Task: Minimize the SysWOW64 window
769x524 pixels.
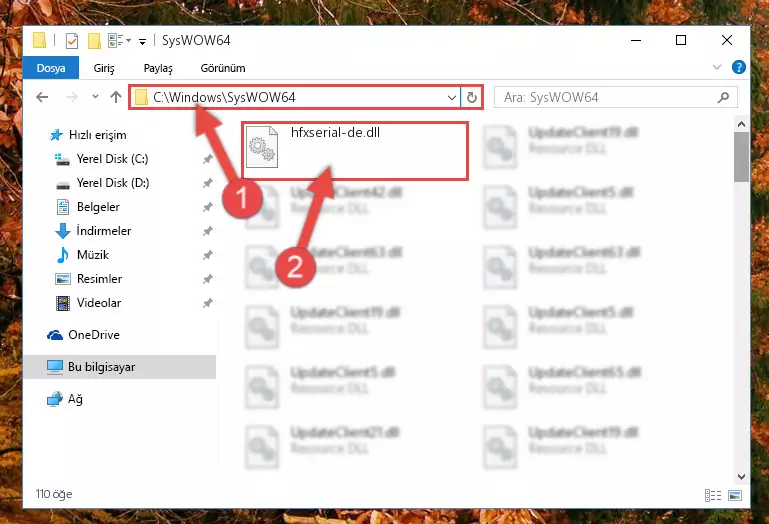Action: pyautogui.click(x=636, y=40)
